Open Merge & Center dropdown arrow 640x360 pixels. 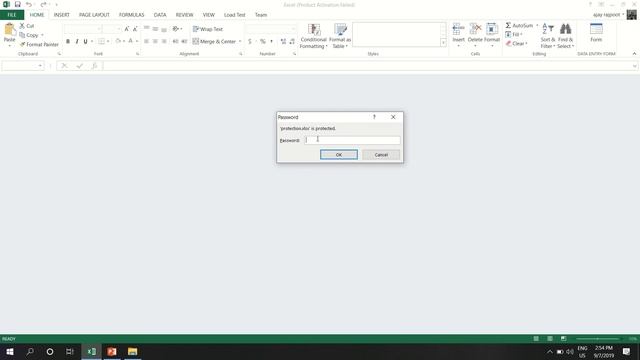click(x=240, y=41)
